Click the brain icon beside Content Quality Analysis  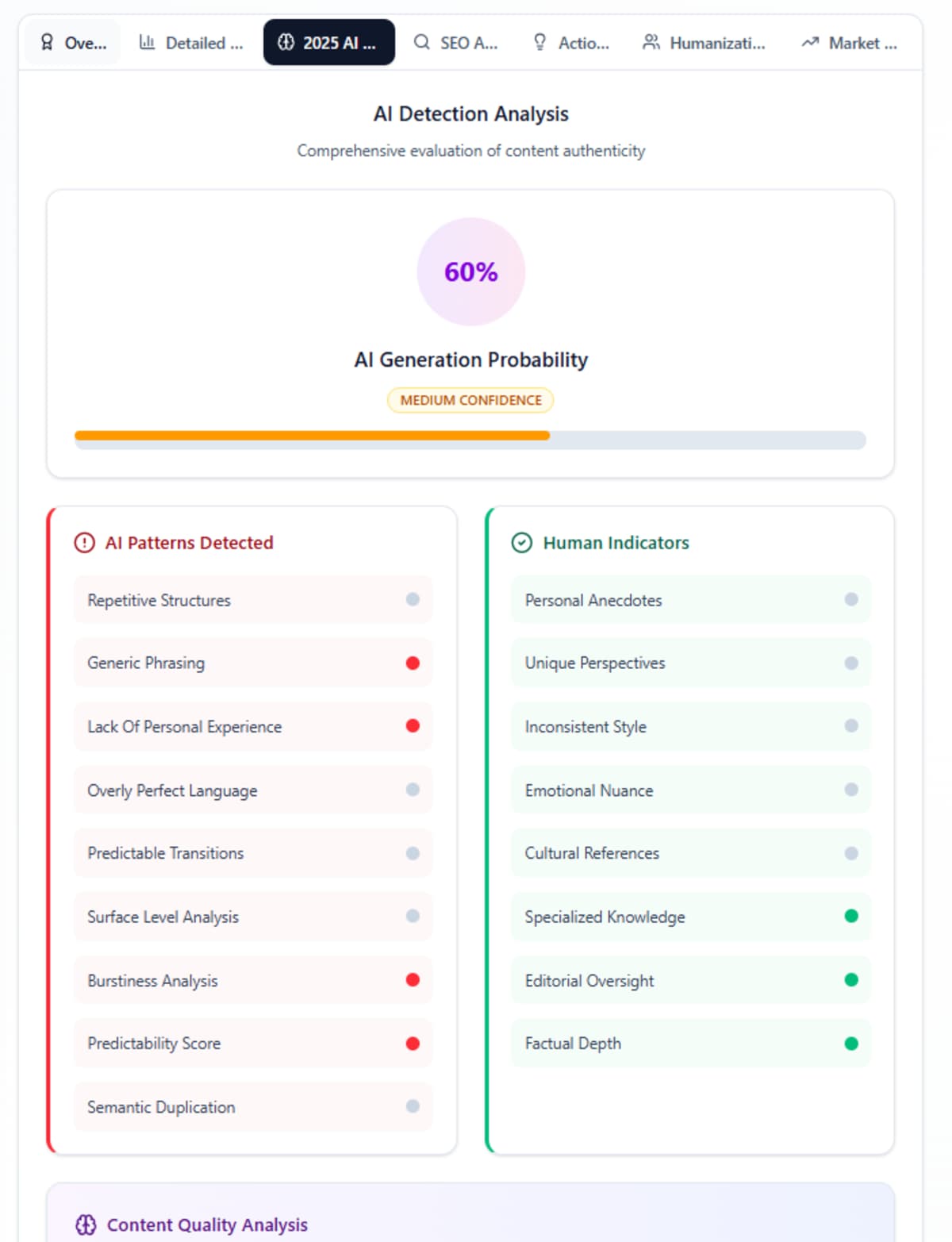click(x=86, y=1225)
